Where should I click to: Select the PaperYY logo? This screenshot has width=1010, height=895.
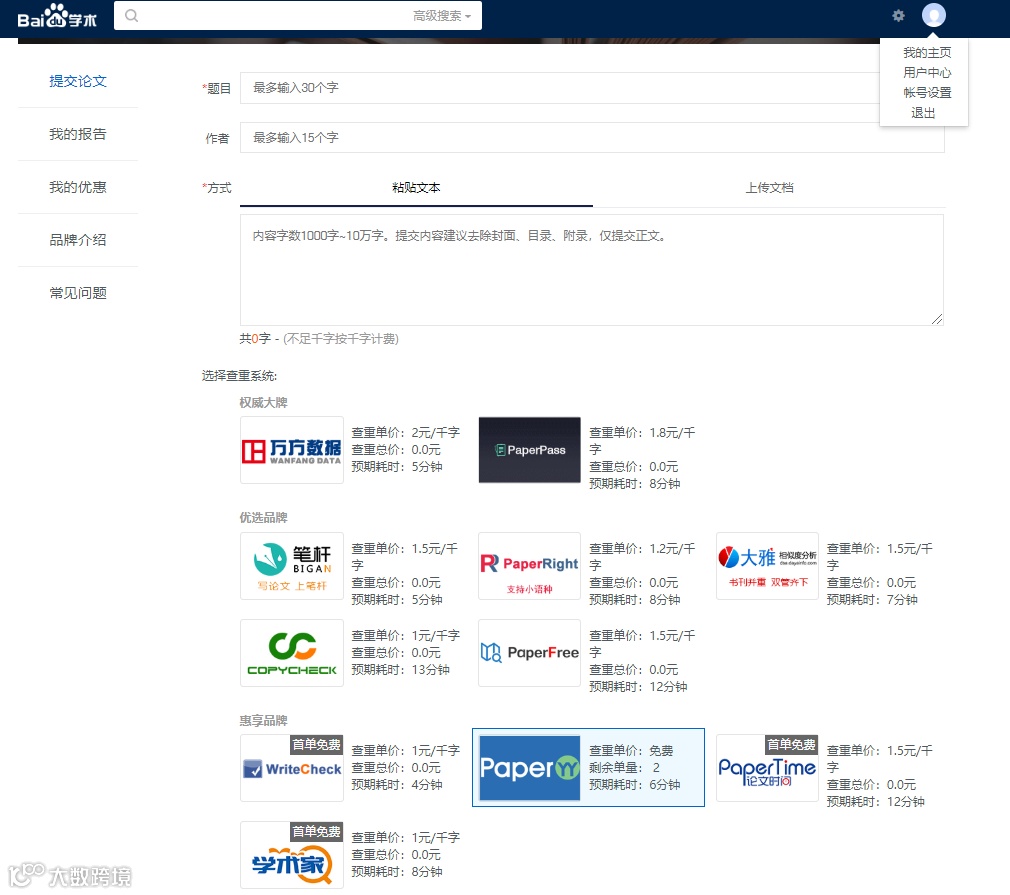pos(529,768)
